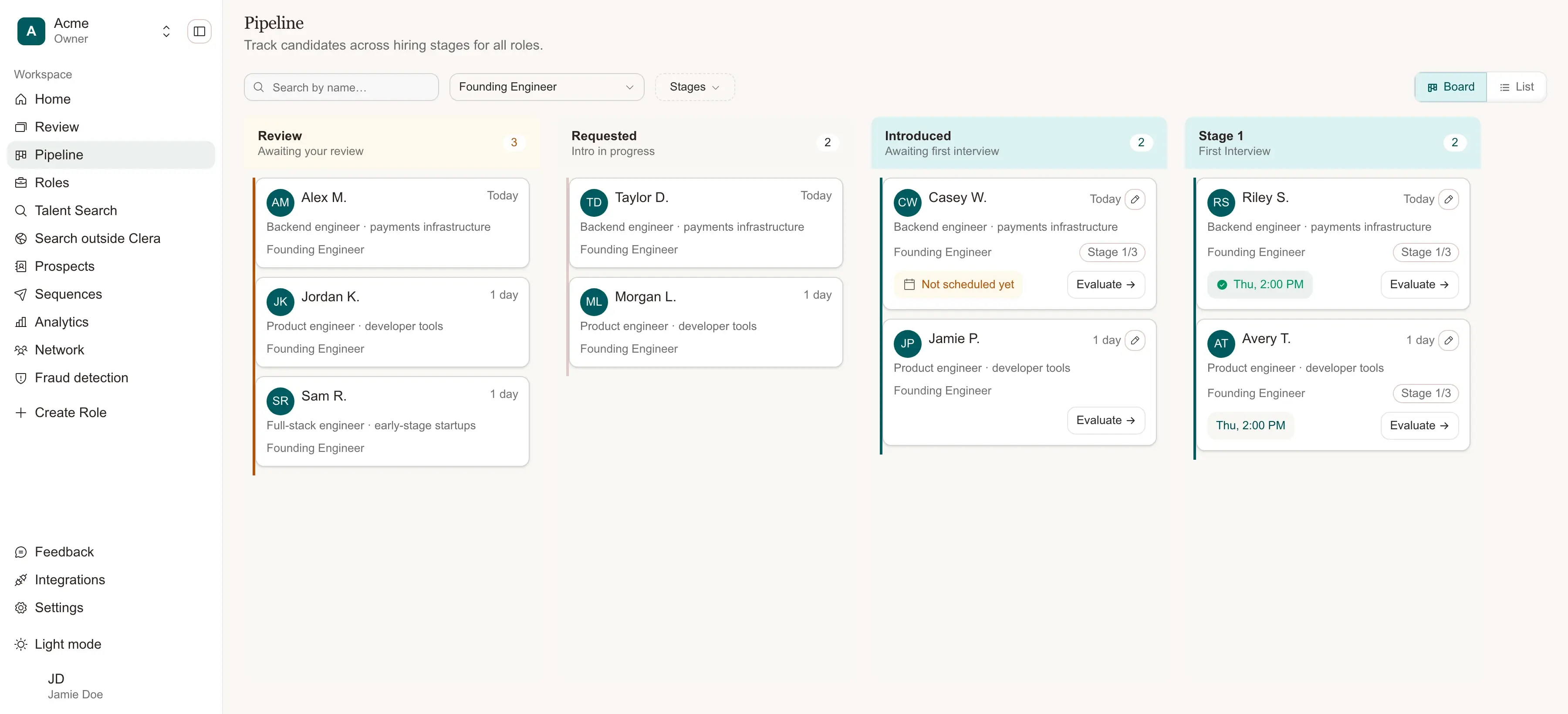The height and width of the screenshot is (714, 1568).
Task: Click the Create Role plus icon
Action: tap(21, 413)
